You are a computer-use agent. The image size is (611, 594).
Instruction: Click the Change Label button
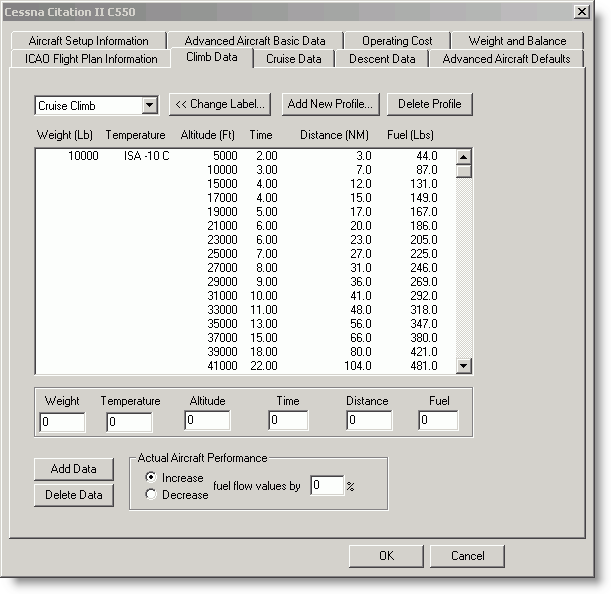220,104
